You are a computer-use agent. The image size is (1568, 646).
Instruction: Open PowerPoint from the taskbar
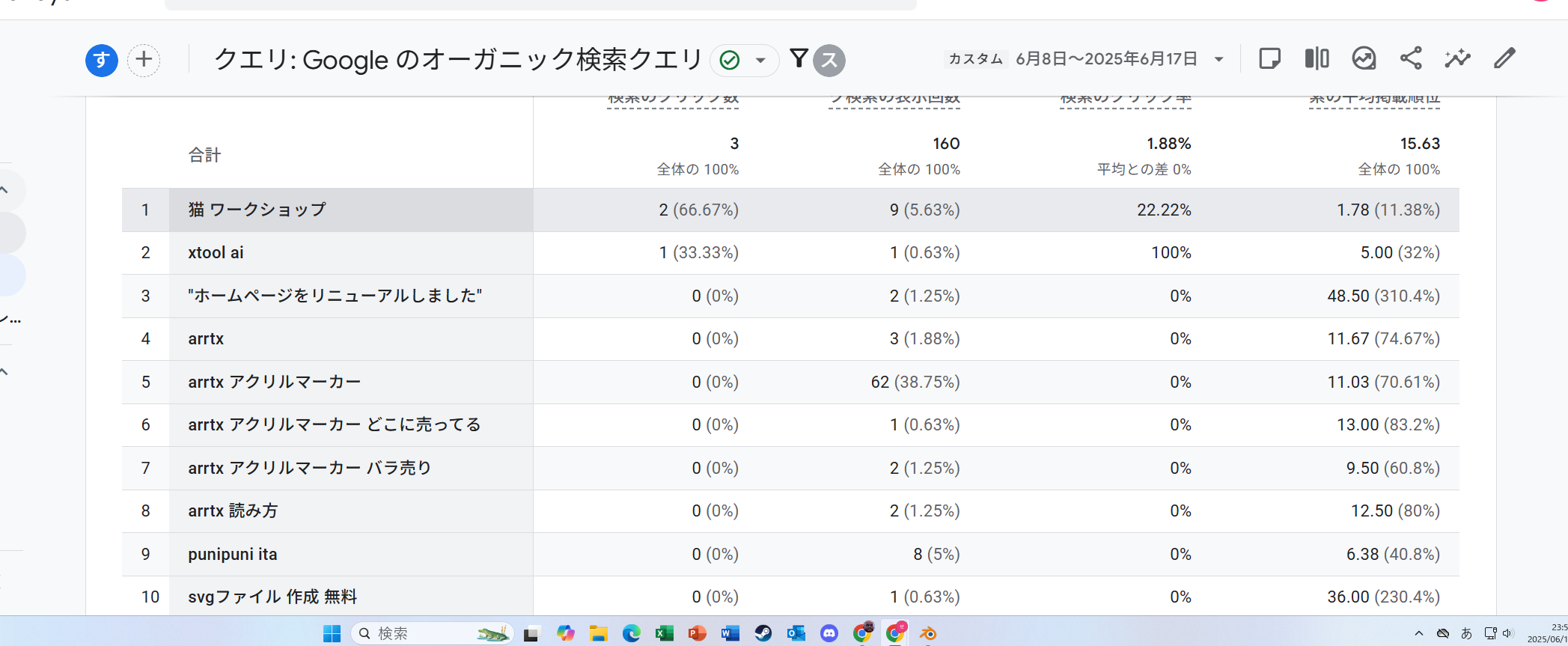(x=697, y=633)
